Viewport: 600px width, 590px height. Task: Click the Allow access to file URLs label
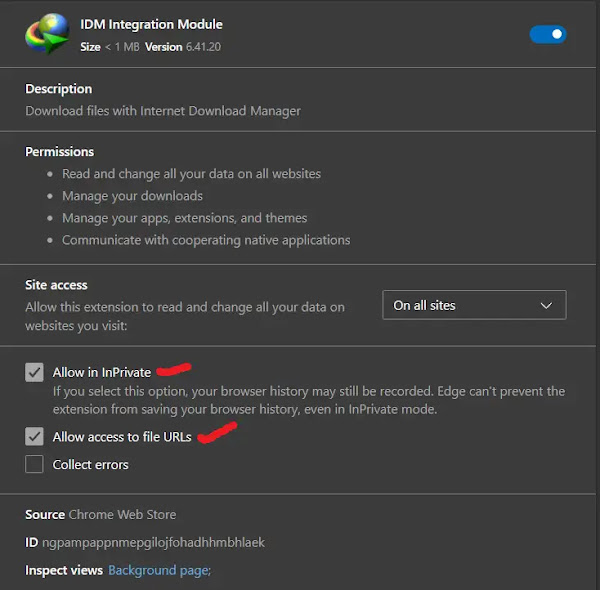122,437
